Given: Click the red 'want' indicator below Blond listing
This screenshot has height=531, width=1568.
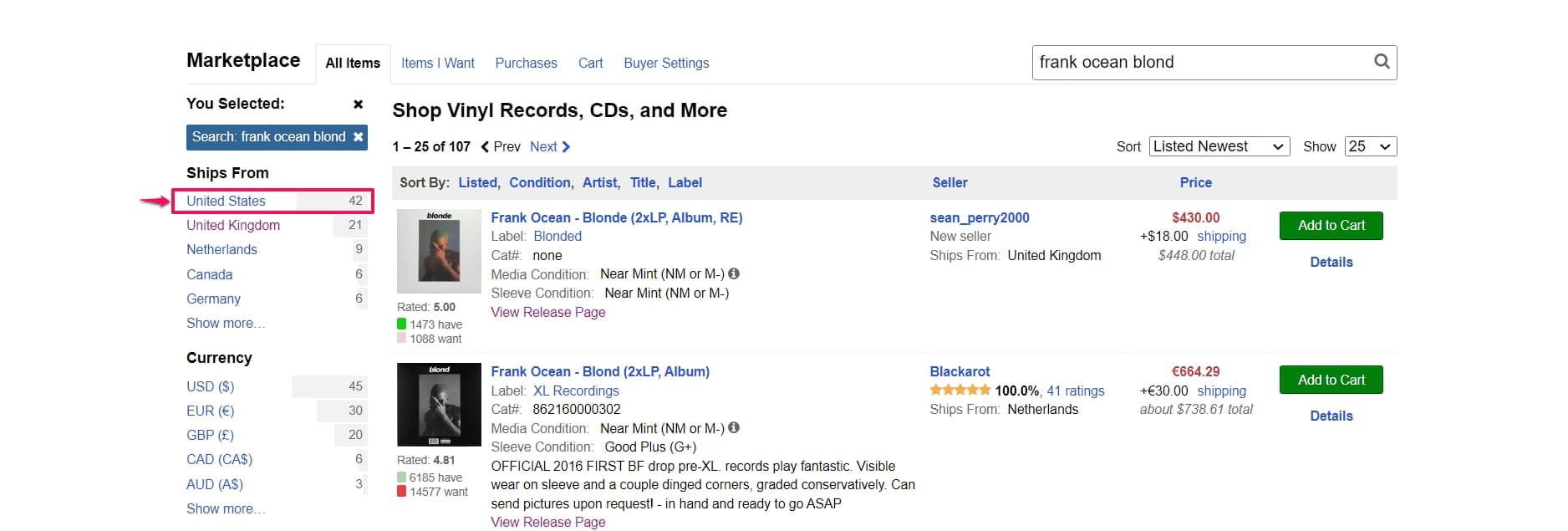Looking at the screenshot, I should [x=401, y=492].
